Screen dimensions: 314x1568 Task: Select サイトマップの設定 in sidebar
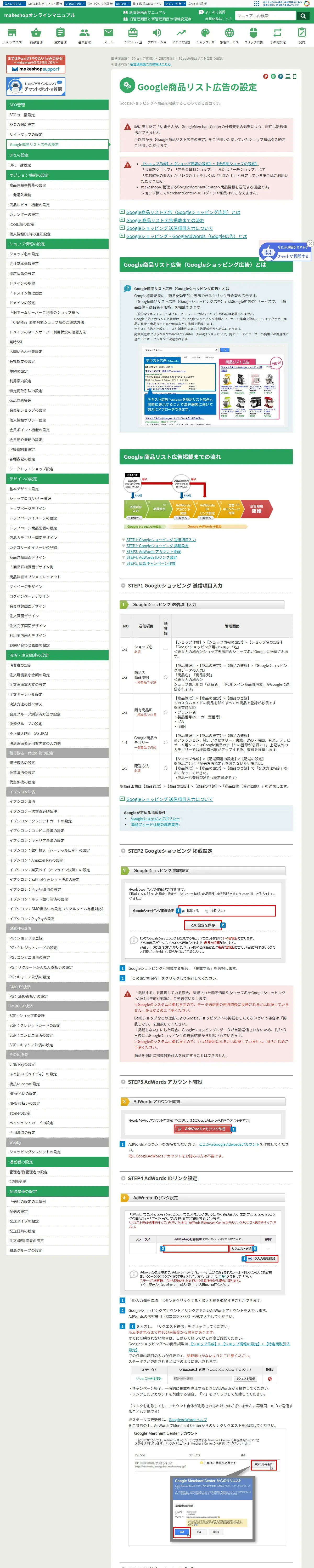(x=57, y=135)
